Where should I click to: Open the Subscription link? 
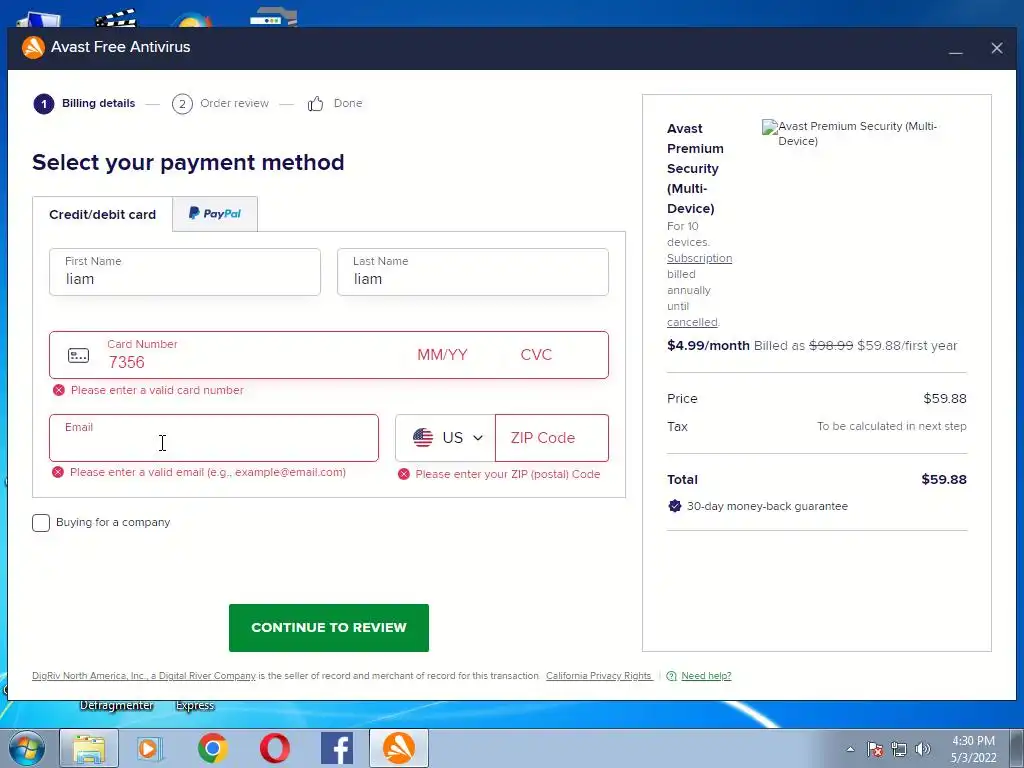pos(699,258)
